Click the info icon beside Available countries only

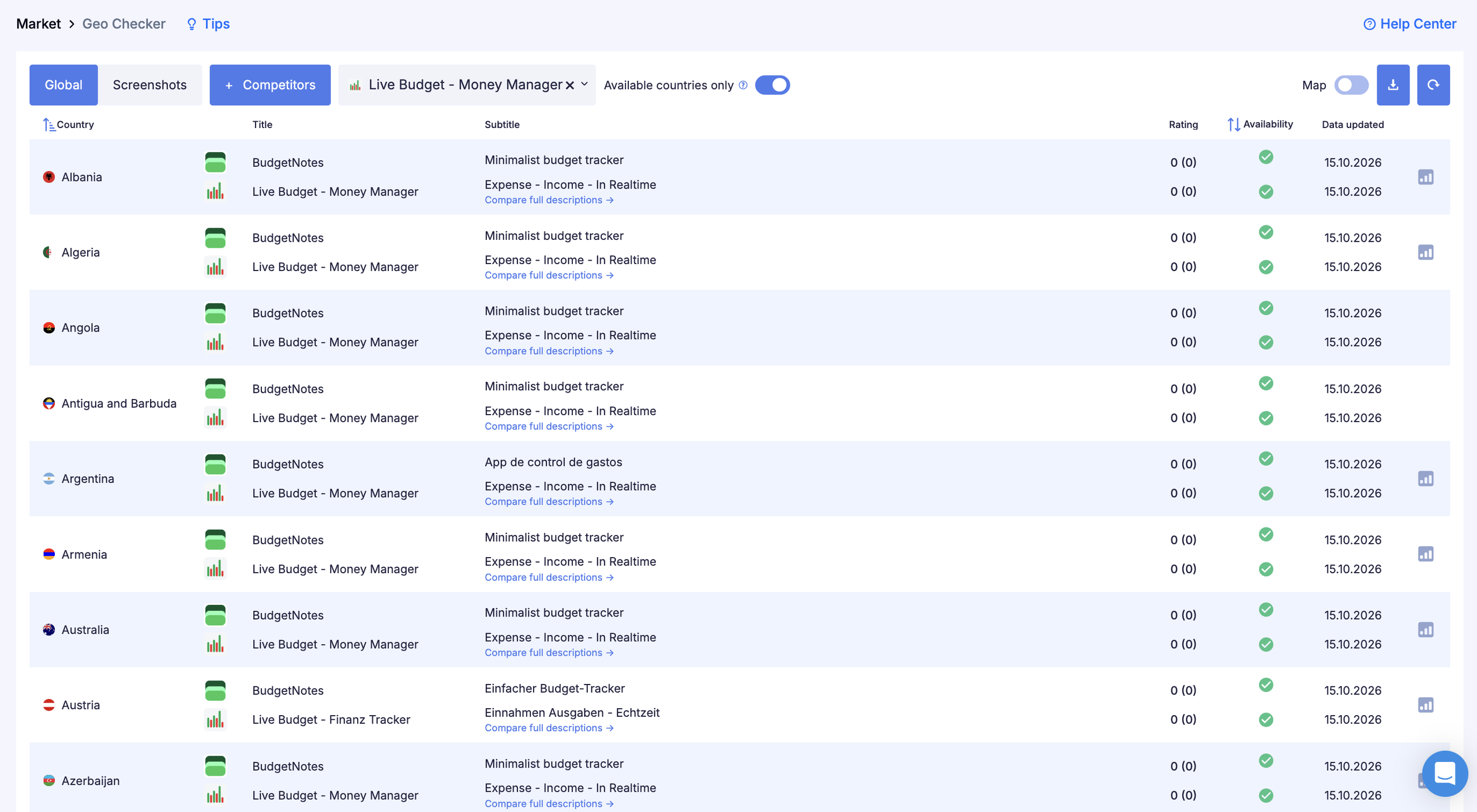(743, 85)
